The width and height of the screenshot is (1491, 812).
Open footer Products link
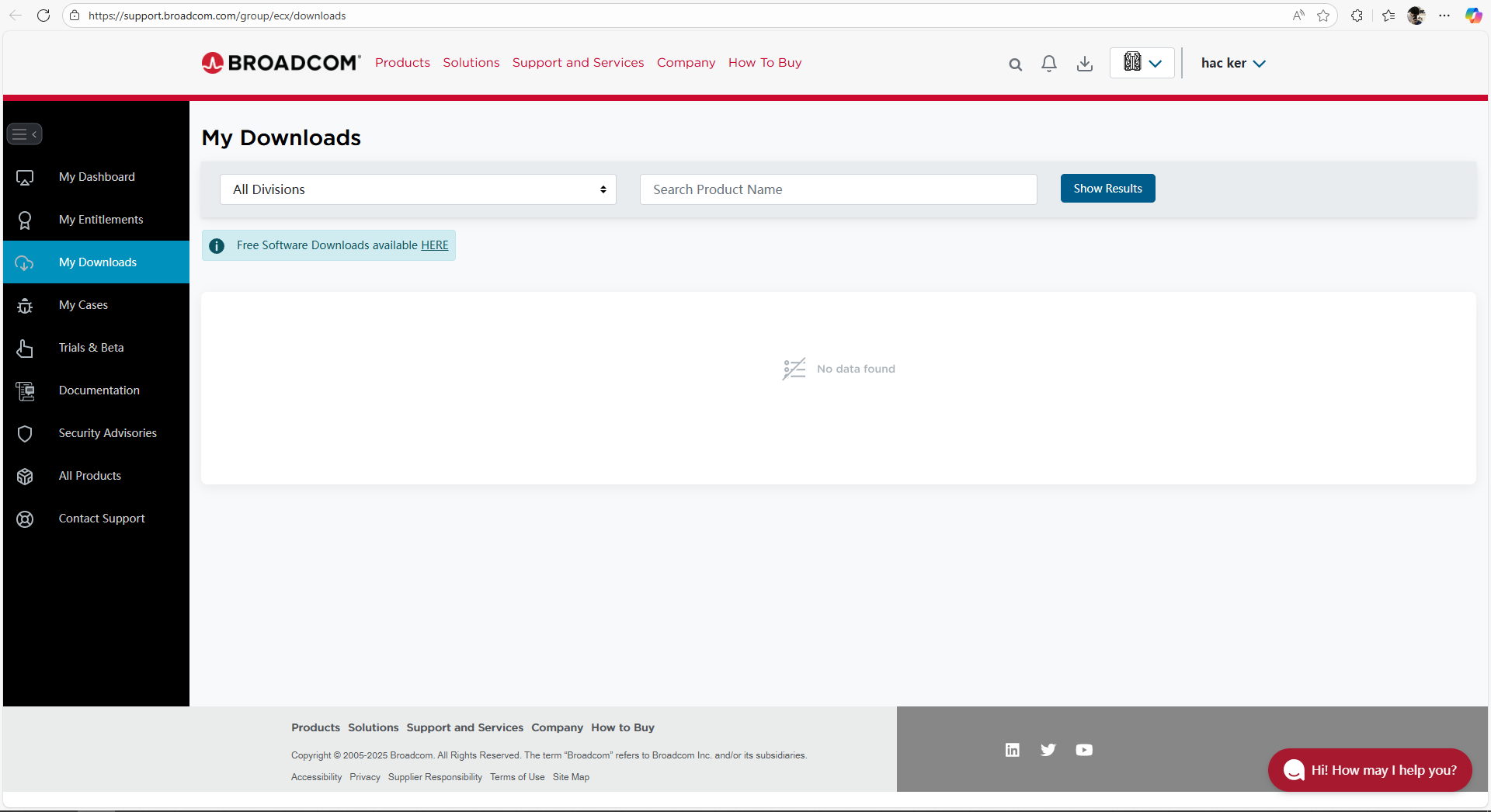(315, 728)
